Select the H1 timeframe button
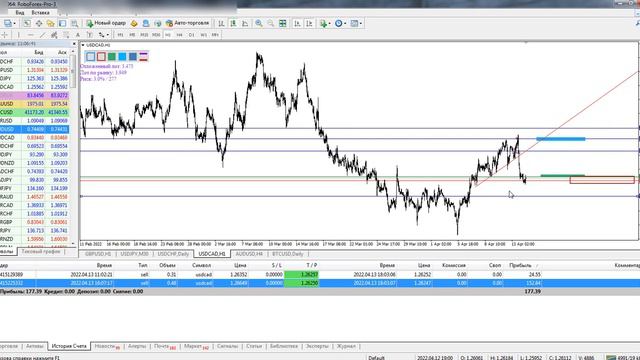The height and width of the screenshot is (360, 640). tap(168, 35)
